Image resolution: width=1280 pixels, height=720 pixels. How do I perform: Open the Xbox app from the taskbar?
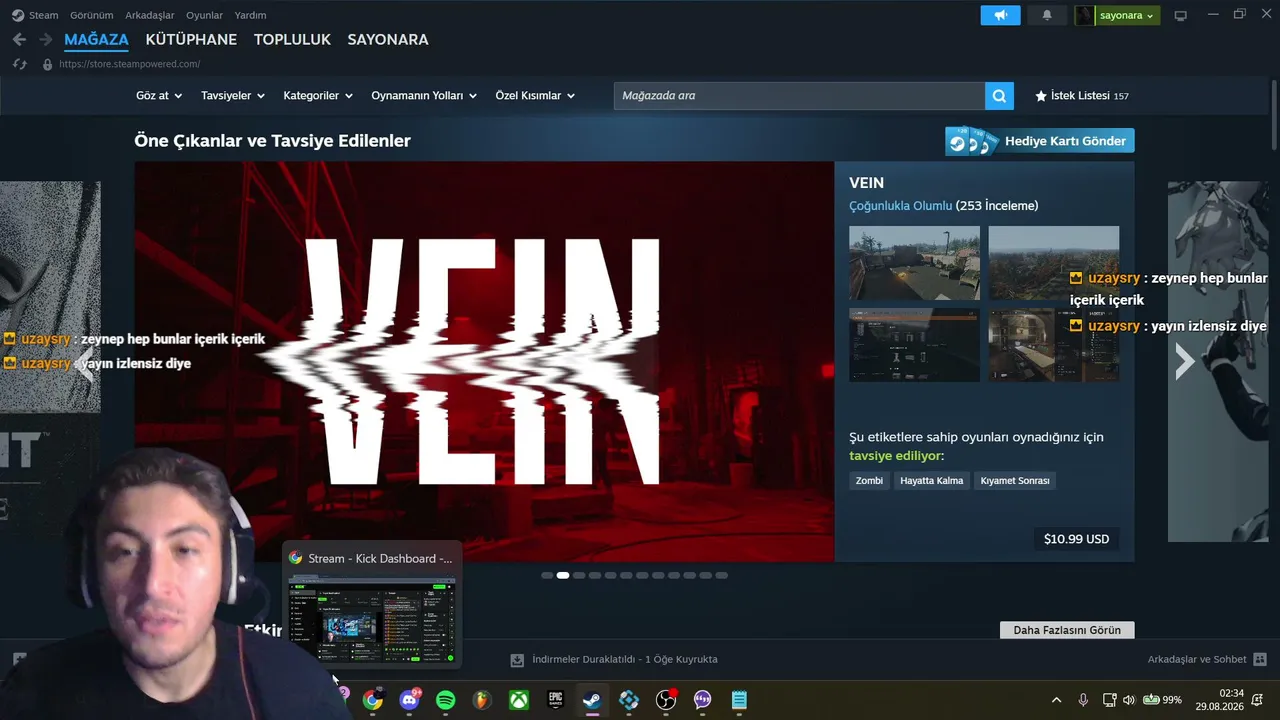pos(519,700)
